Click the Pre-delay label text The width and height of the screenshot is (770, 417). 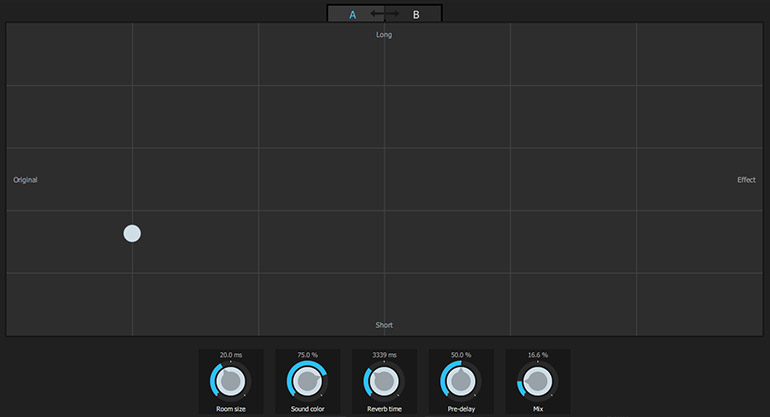[x=461, y=409]
